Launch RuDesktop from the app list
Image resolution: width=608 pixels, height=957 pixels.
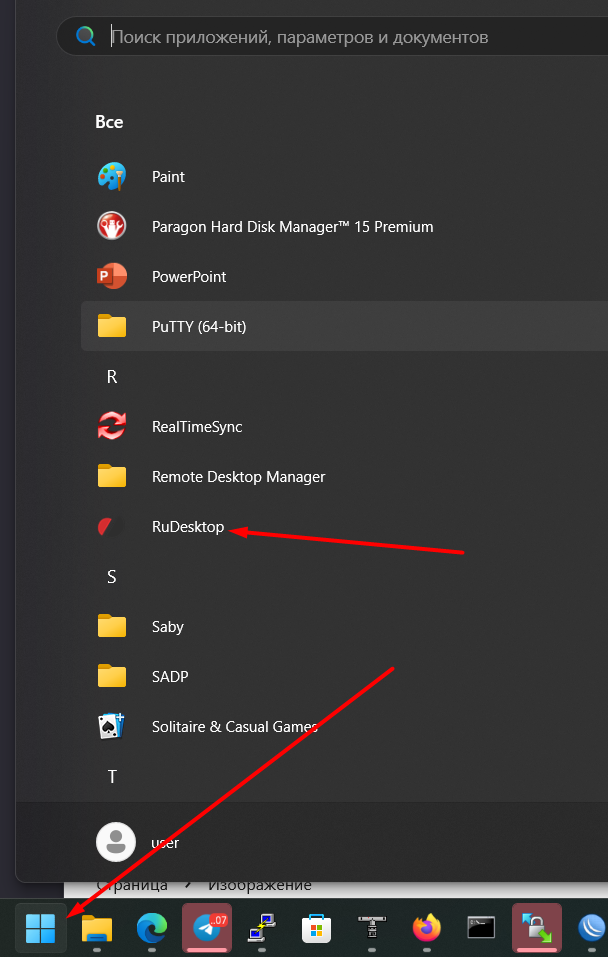[188, 527]
